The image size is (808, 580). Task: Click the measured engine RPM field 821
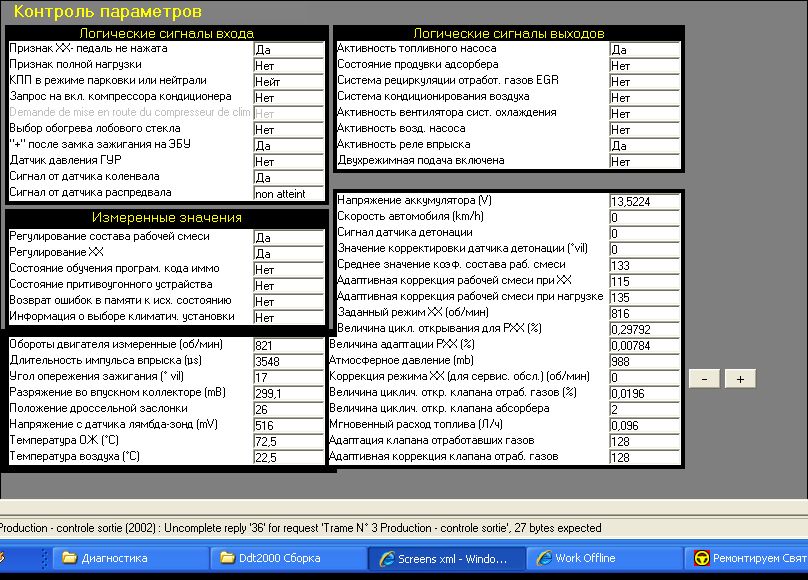click(x=289, y=346)
